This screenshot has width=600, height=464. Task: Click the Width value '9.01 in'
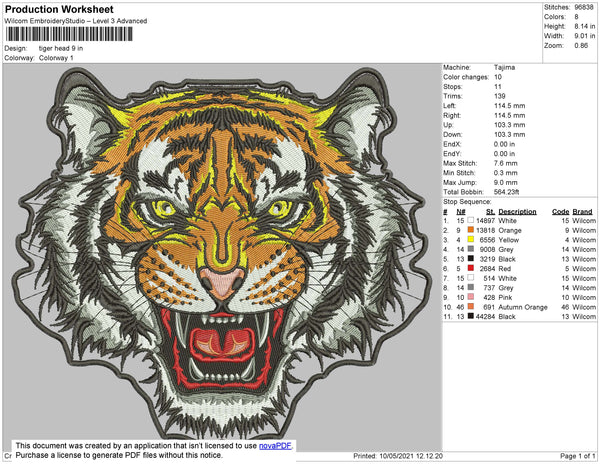click(x=585, y=36)
